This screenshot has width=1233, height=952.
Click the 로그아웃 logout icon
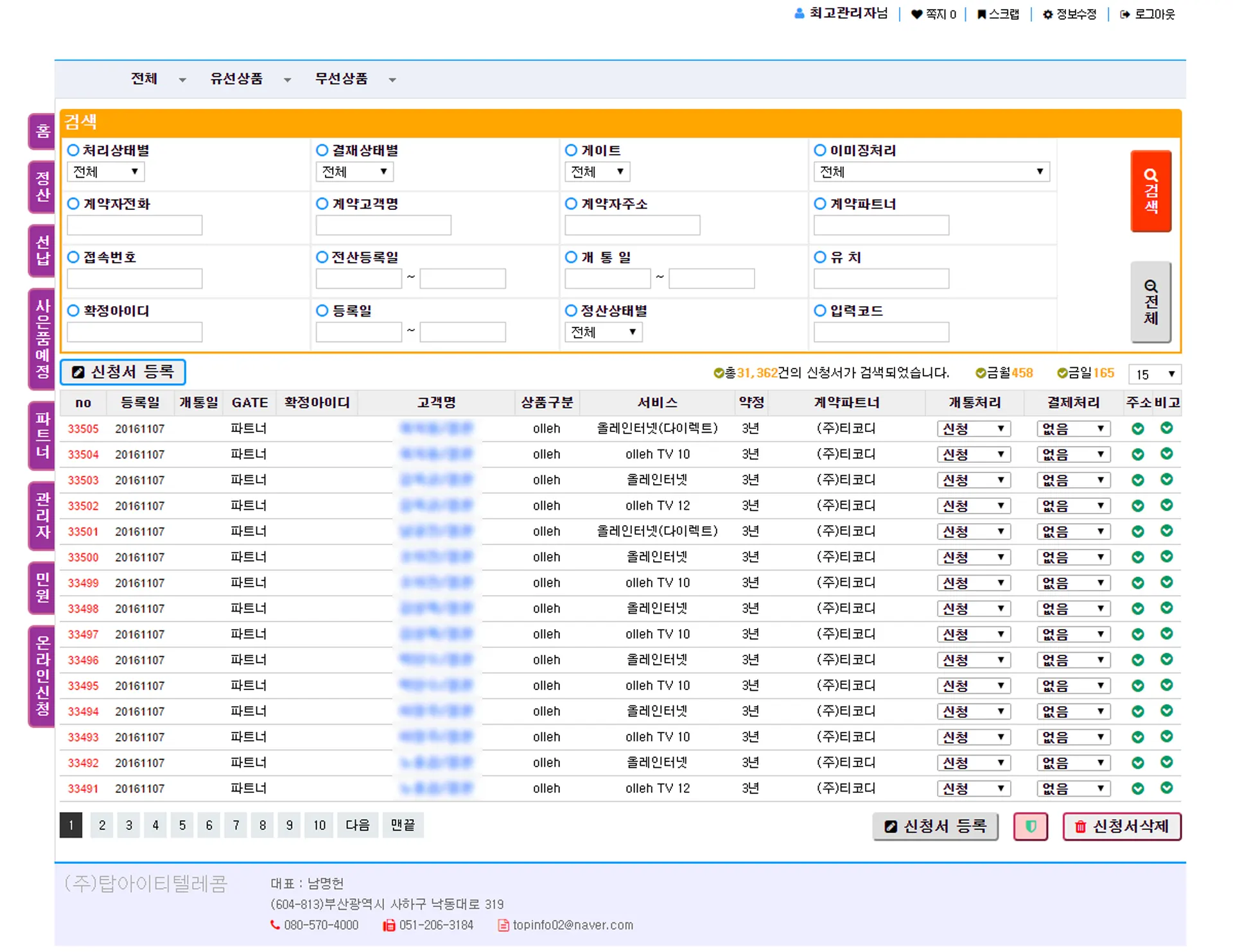pyautogui.click(x=1124, y=14)
